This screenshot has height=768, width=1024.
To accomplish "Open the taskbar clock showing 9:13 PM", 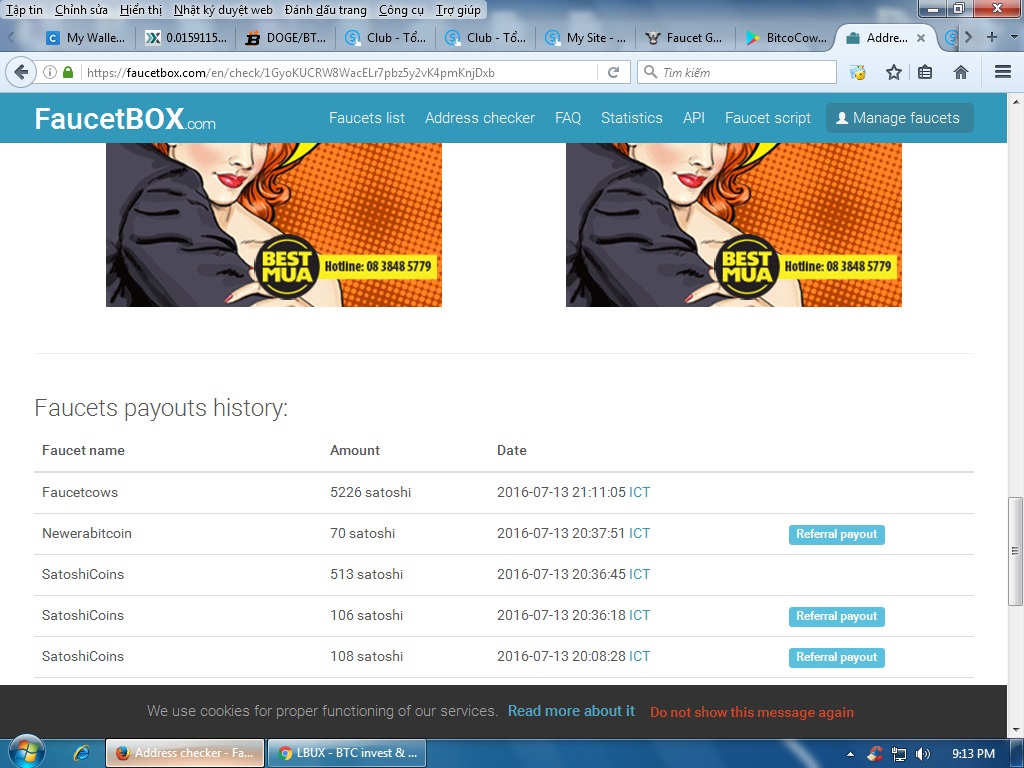I will 973,754.
